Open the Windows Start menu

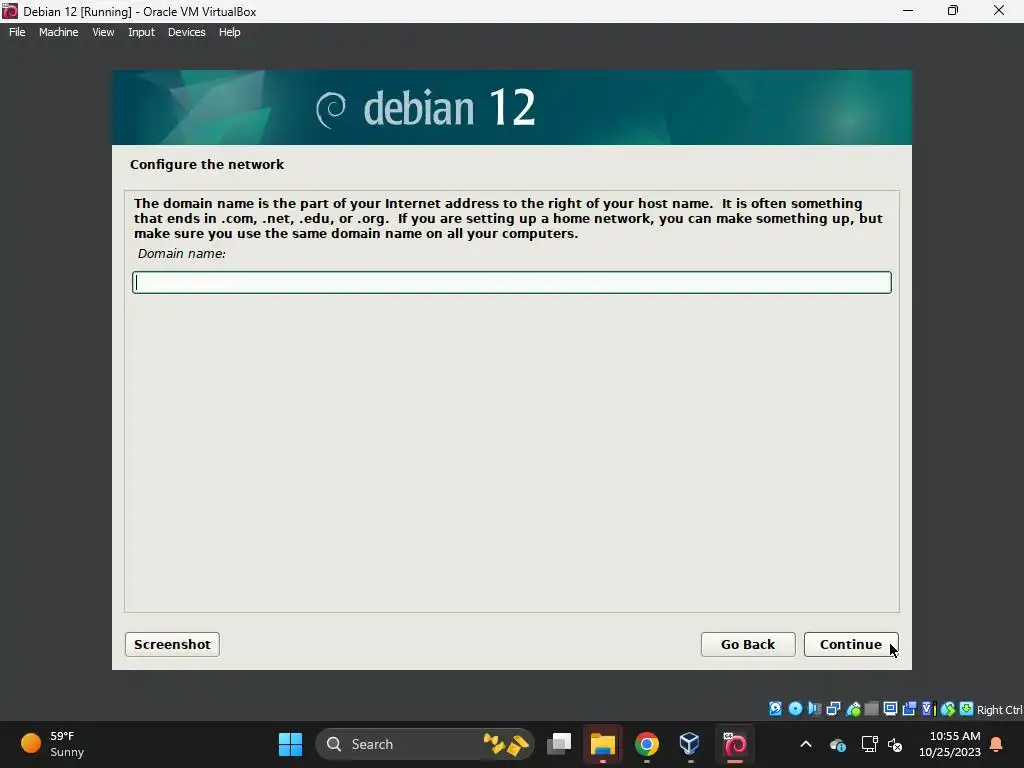coord(291,744)
